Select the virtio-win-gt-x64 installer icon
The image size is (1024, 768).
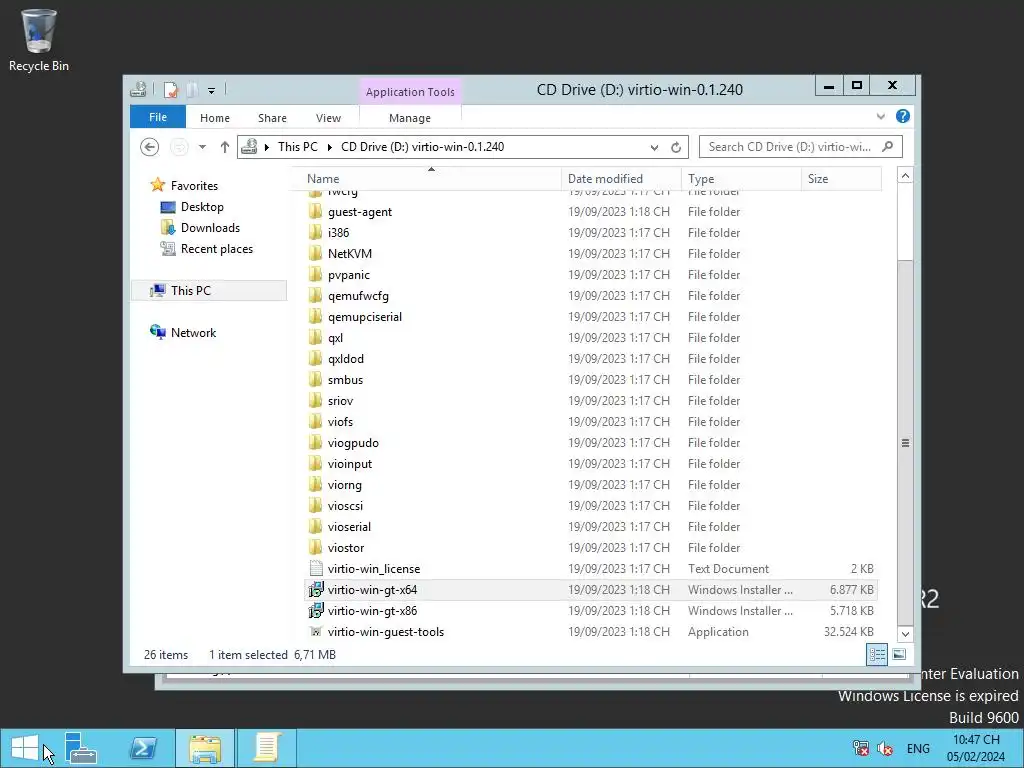(x=315, y=590)
